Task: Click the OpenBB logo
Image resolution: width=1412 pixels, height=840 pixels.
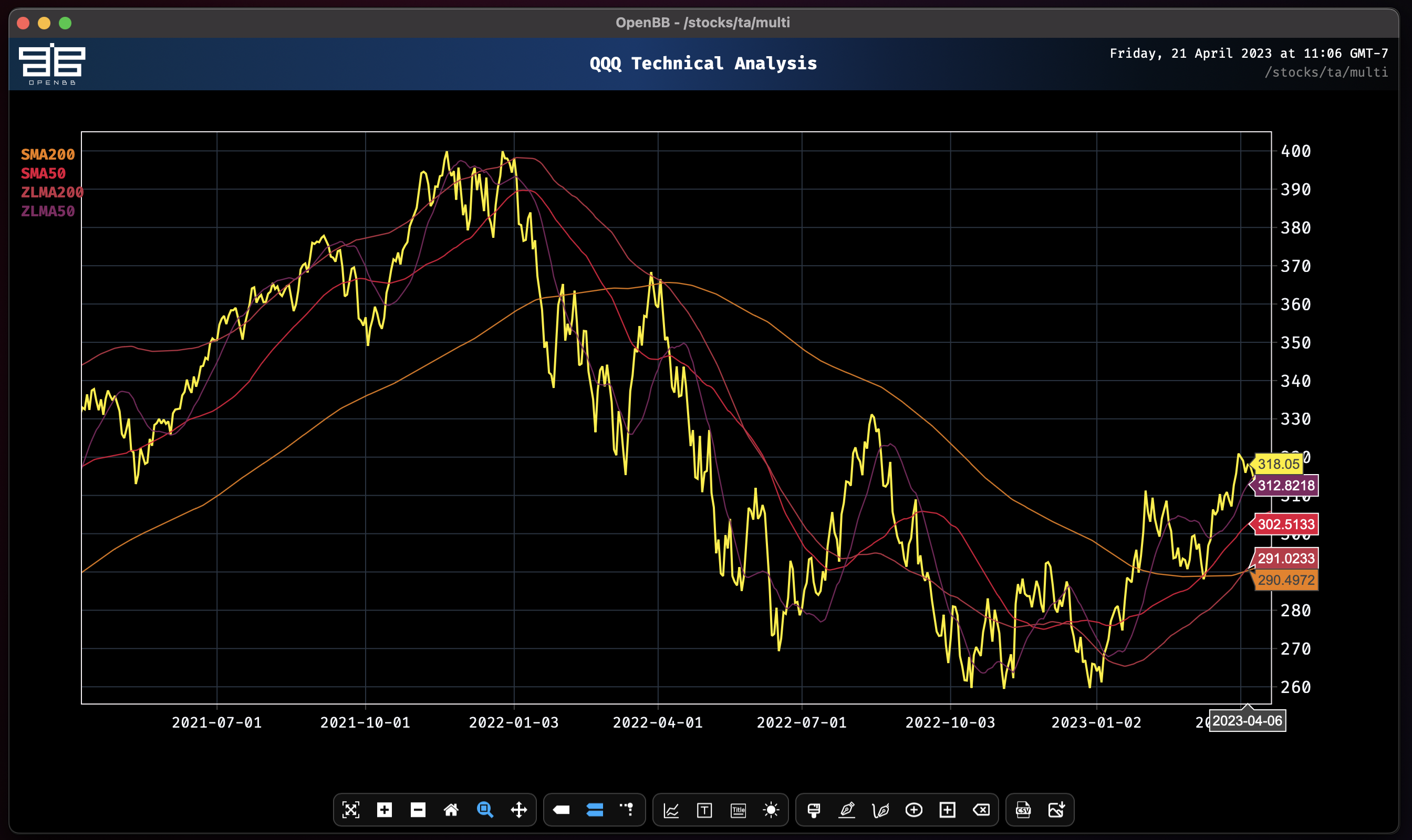Action: pos(52,64)
